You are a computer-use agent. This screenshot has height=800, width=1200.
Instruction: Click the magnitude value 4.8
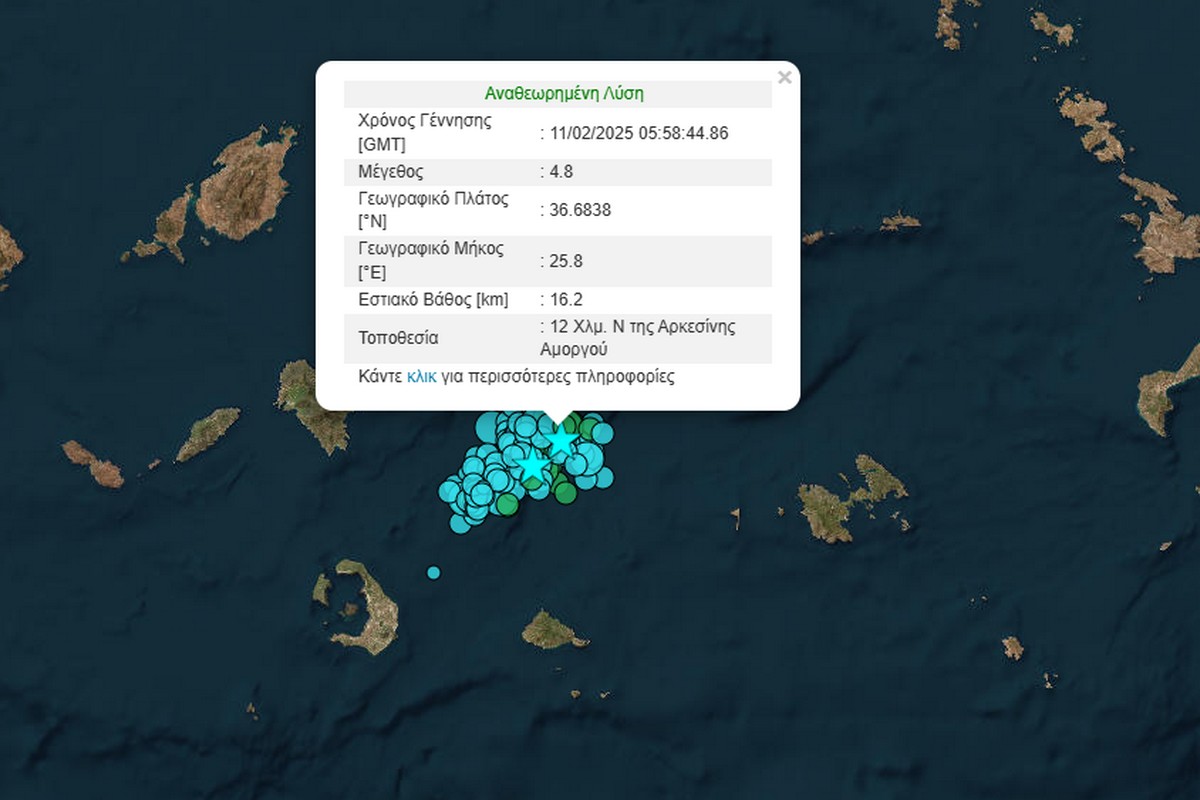click(555, 172)
